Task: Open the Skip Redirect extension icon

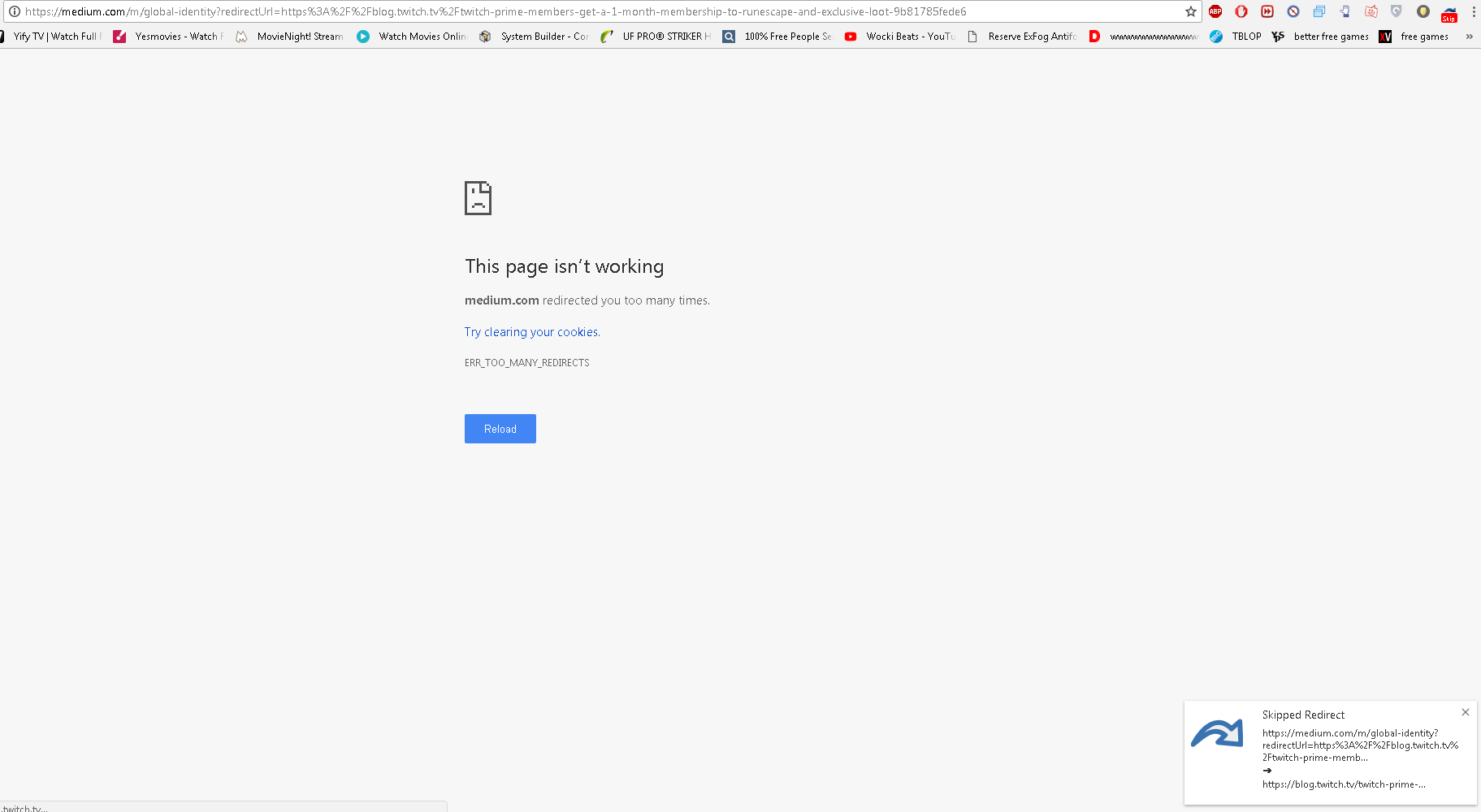Action: (x=1449, y=13)
